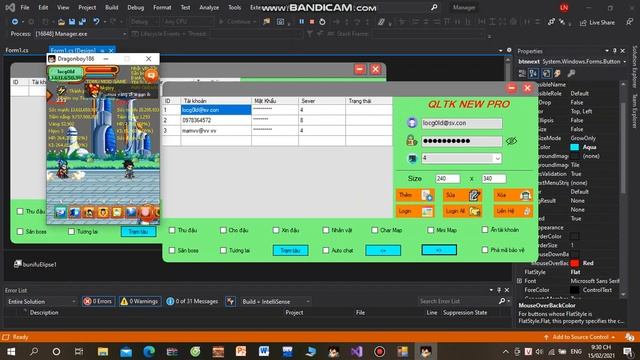Open the Process Manager.exe dropdown
The height and width of the screenshot is (360, 640).
[124, 34]
